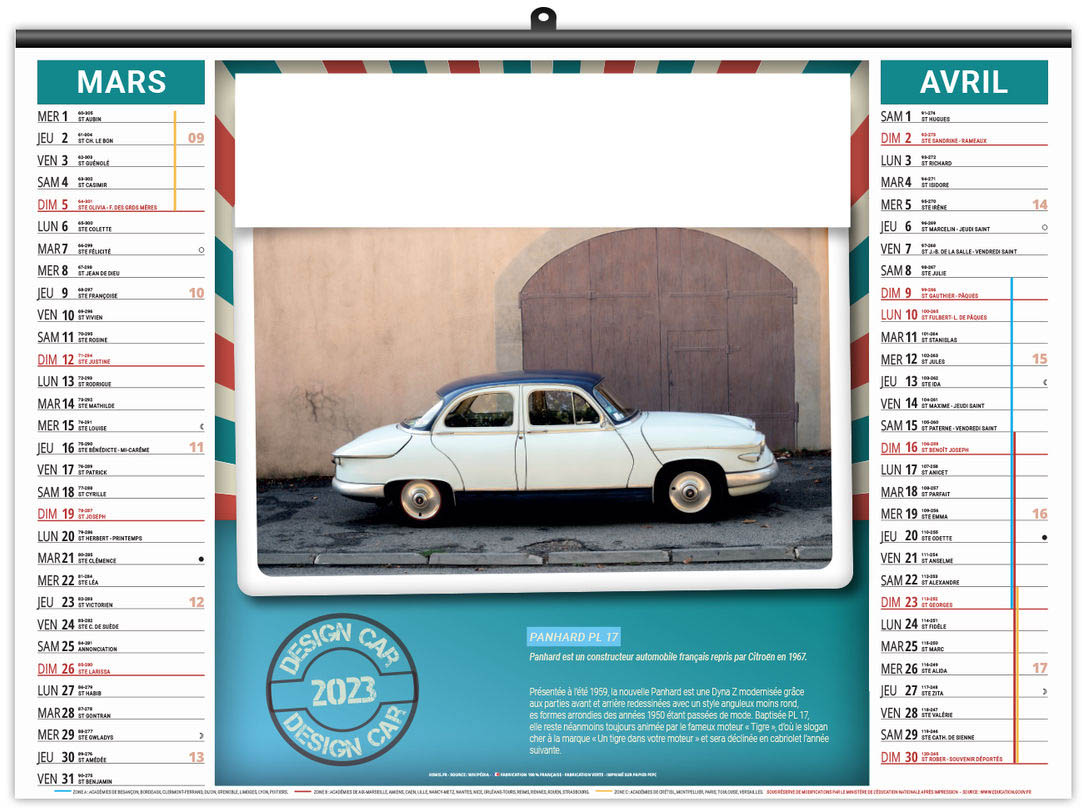Click the full moon icon on MAR 7
1082x808 pixels.
pyautogui.click(x=201, y=250)
